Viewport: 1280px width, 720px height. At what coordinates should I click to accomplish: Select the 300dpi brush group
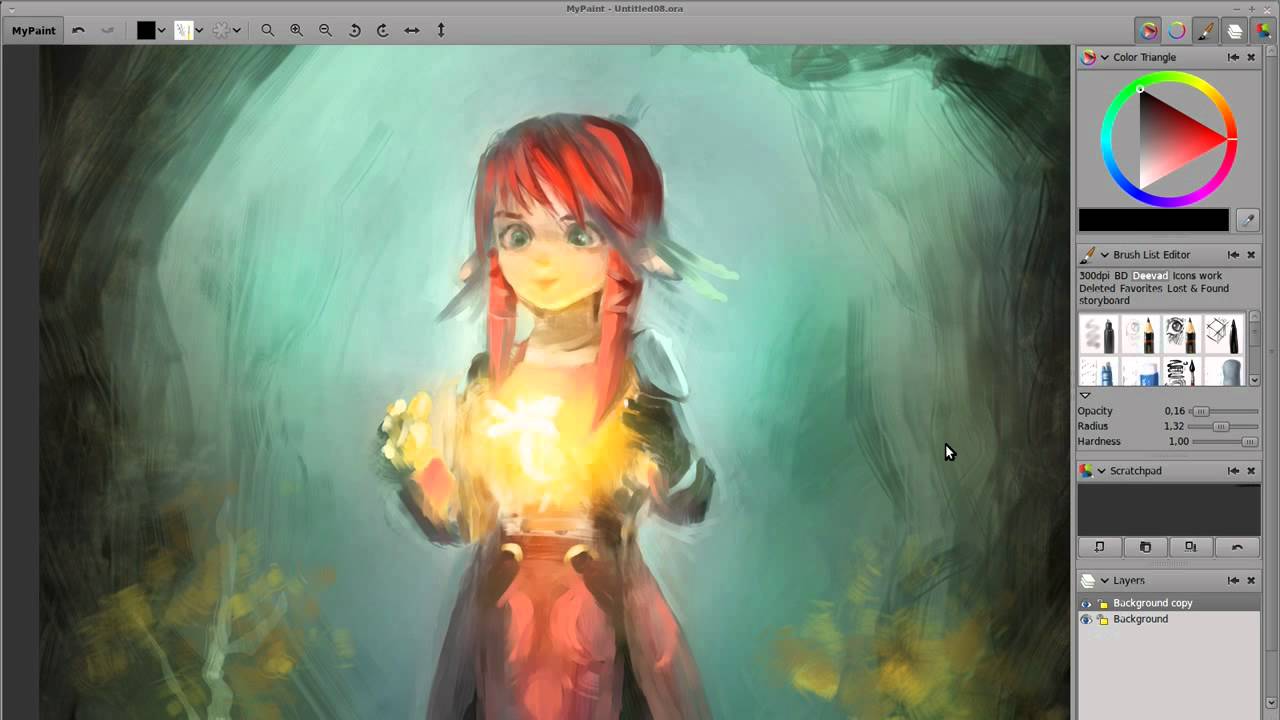[x=1094, y=275]
